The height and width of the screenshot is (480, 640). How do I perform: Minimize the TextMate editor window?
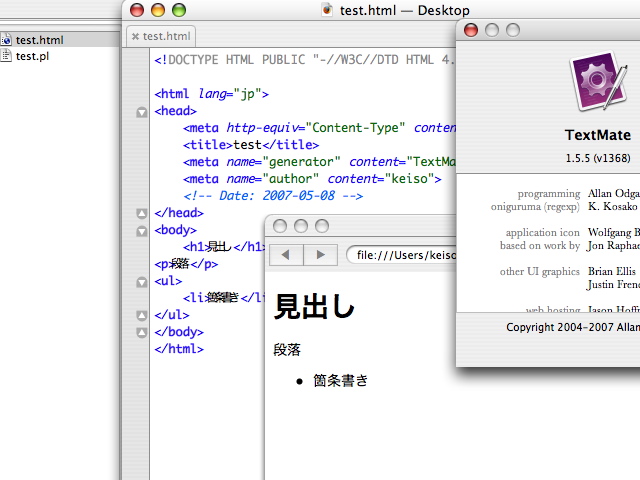pyautogui.click(x=157, y=10)
